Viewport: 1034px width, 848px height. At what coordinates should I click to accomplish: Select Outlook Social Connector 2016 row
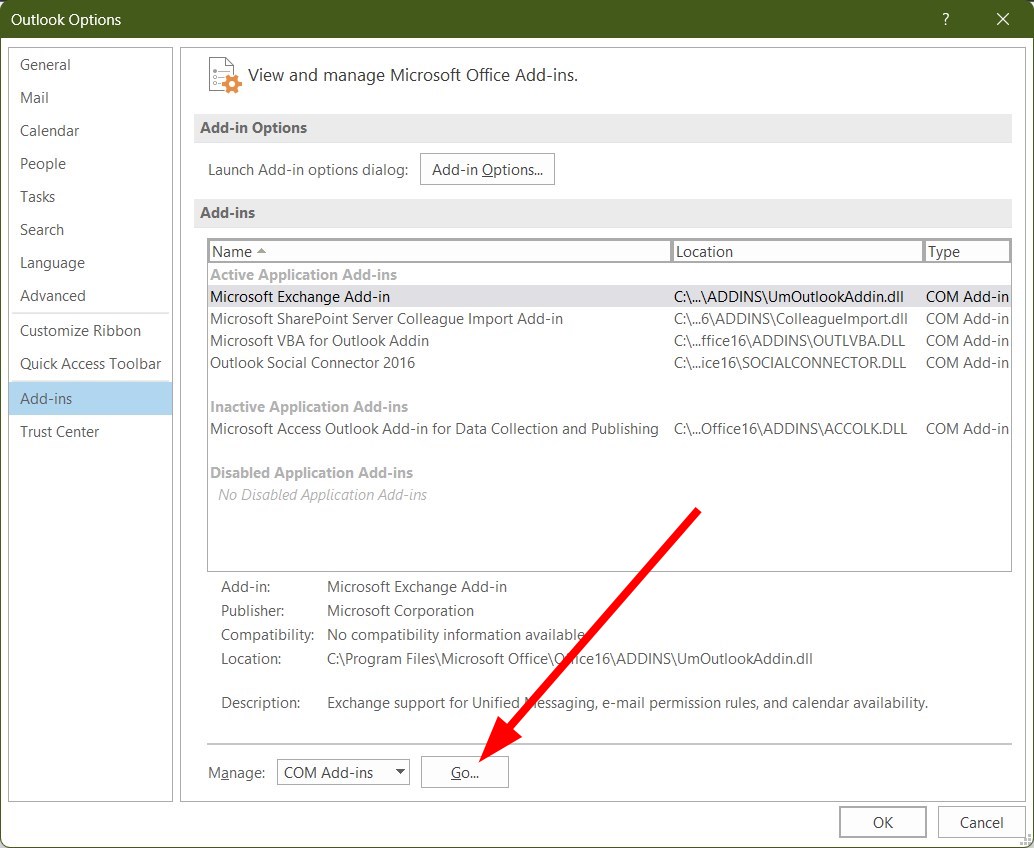pyautogui.click(x=609, y=363)
